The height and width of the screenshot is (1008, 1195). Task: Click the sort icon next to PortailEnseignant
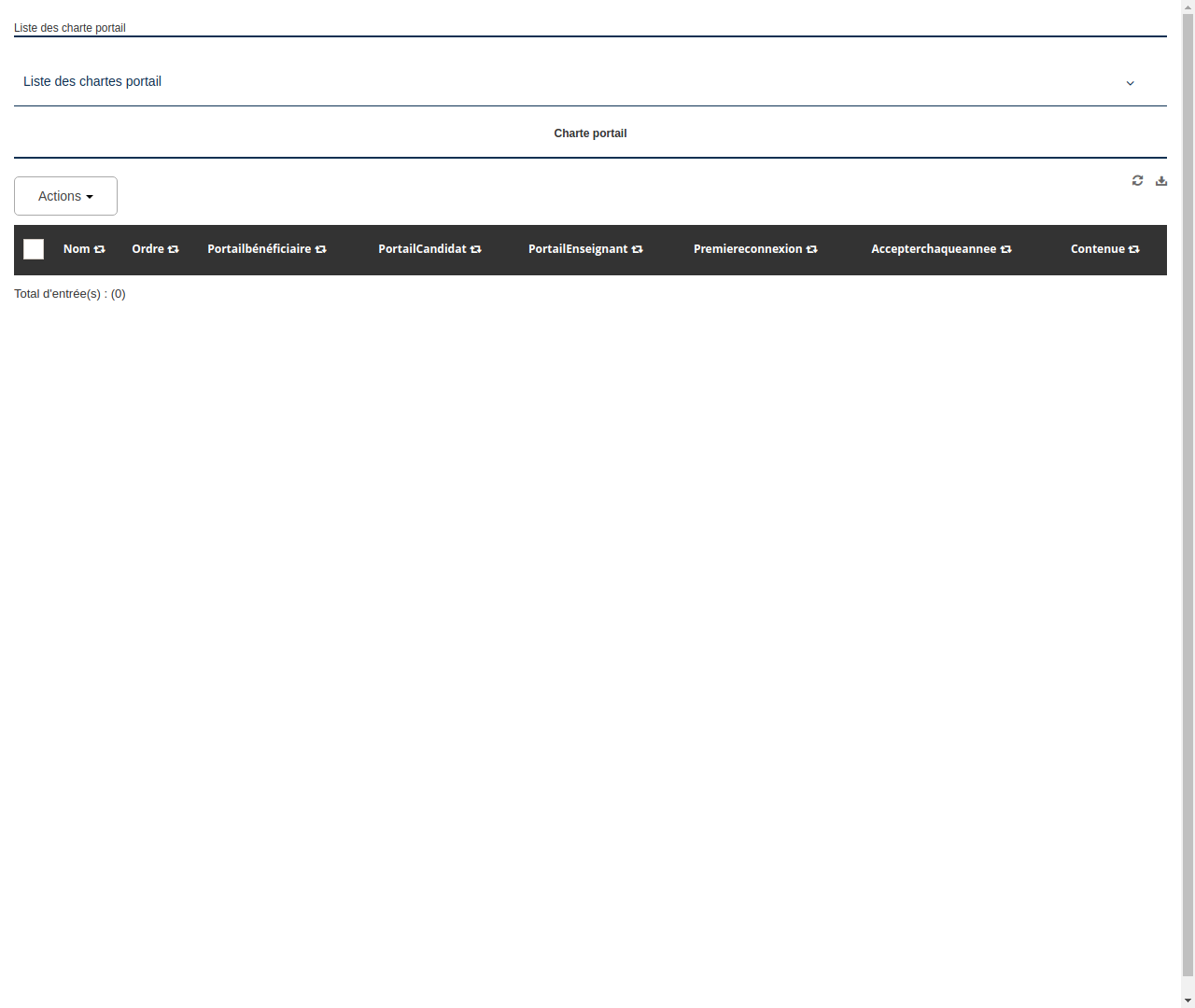638,249
